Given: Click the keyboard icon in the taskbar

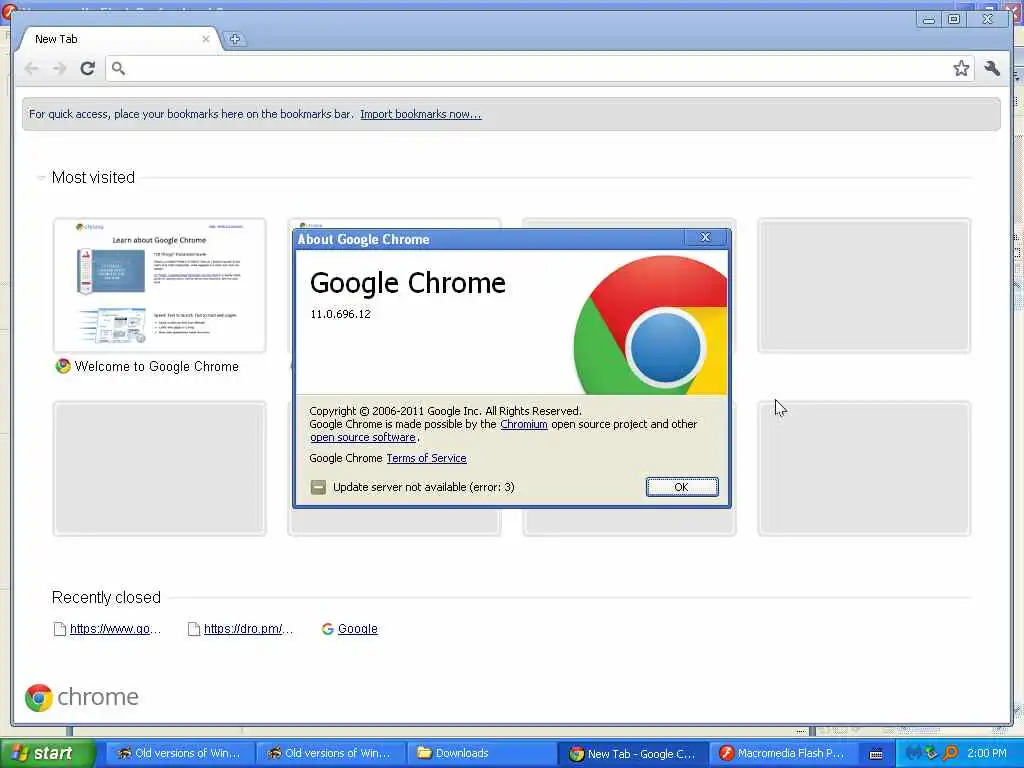Looking at the screenshot, I should point(876,754).
